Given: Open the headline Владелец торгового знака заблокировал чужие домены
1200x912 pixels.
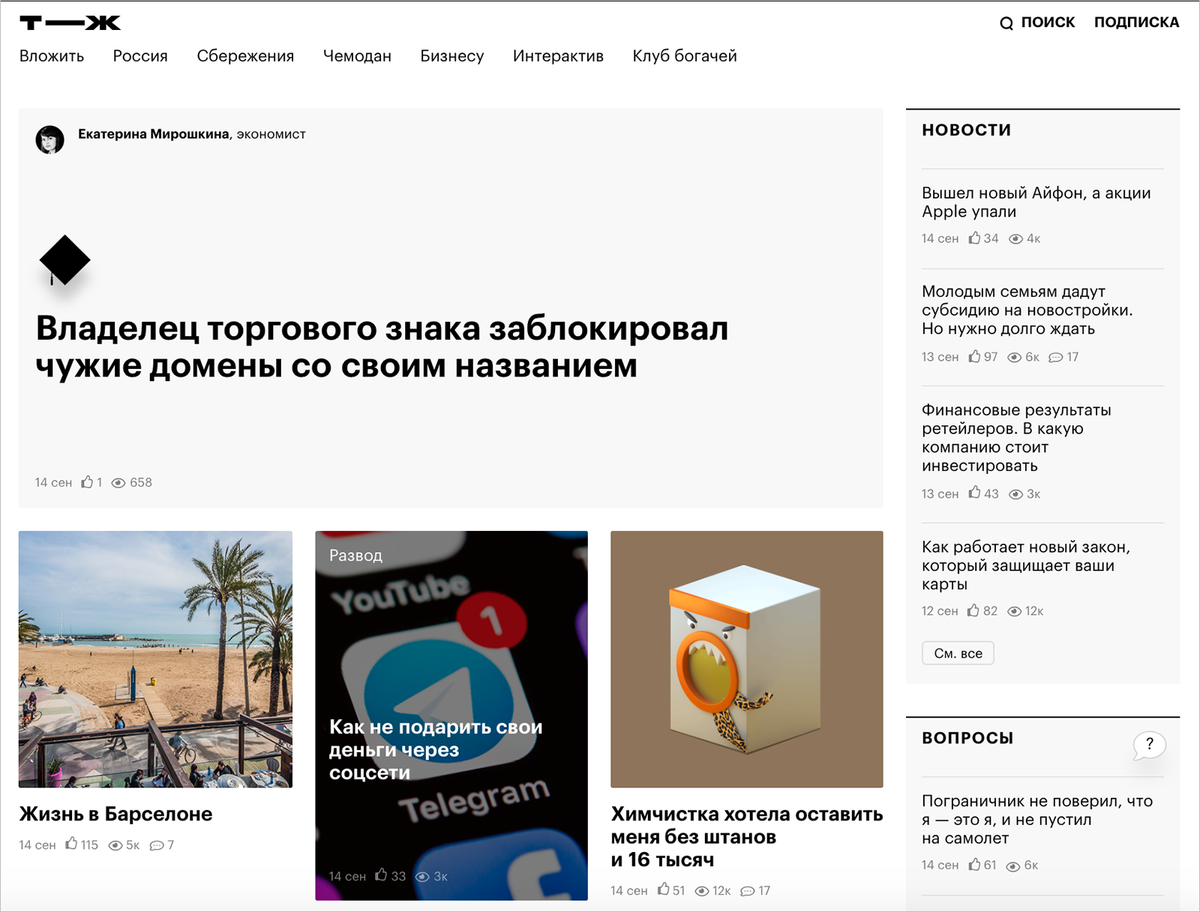Looking at the screenshot, I should 382,346.
